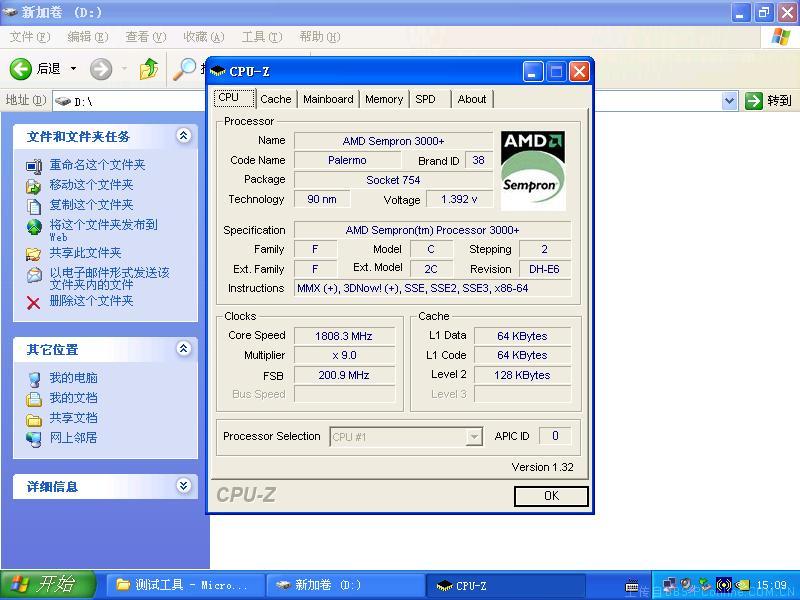Open the Processor Selection dropdown
This screenshot has height=600, width=800.
pyautogui.click(x=474, y=437)
